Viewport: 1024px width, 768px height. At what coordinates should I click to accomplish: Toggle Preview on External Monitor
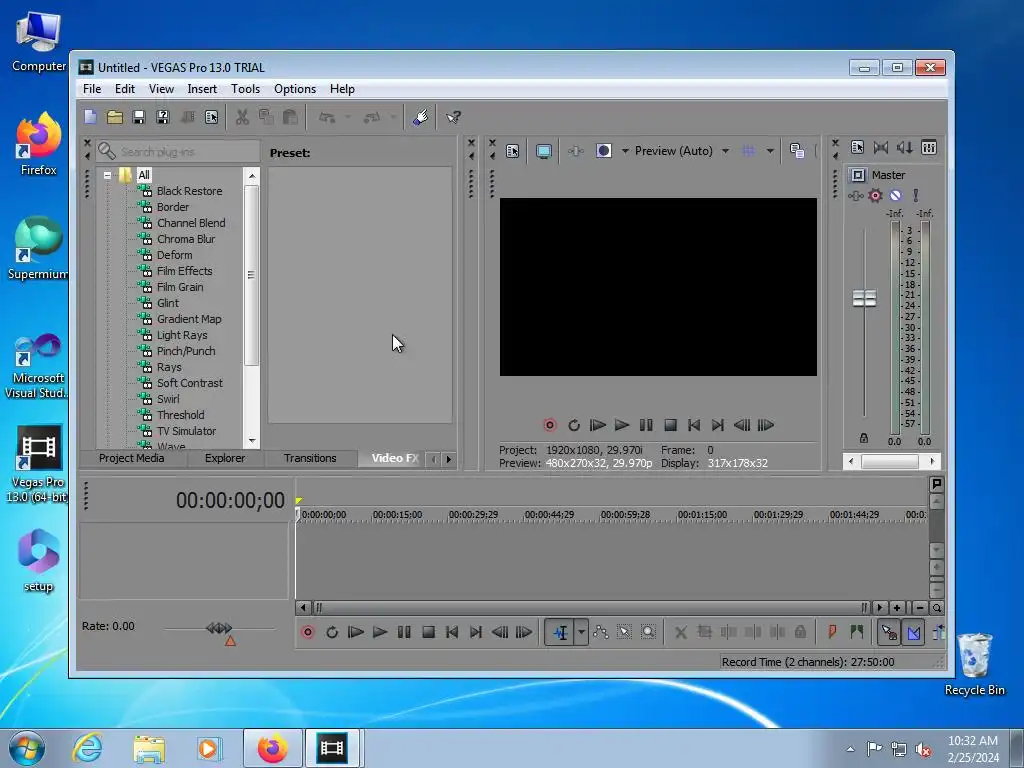(x=543, y=151)
